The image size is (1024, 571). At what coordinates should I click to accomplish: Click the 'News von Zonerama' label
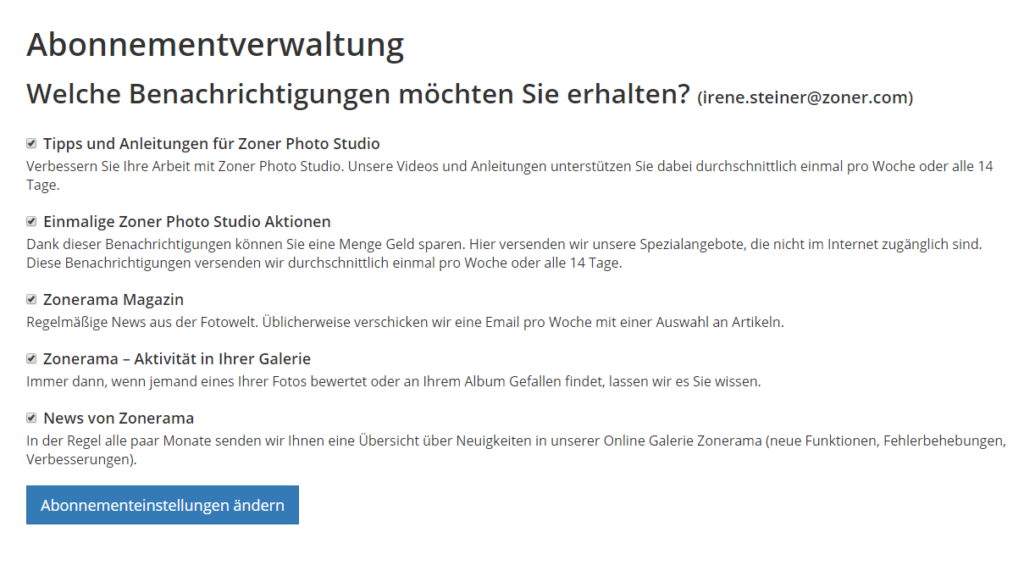[119, 418]
